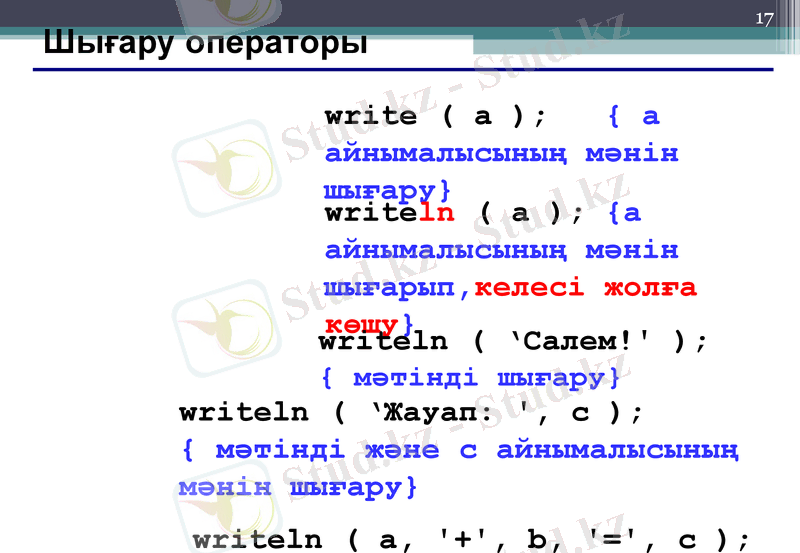Click the slide number 17
Screen dimensions: 800x553
(x=764, y=19)
